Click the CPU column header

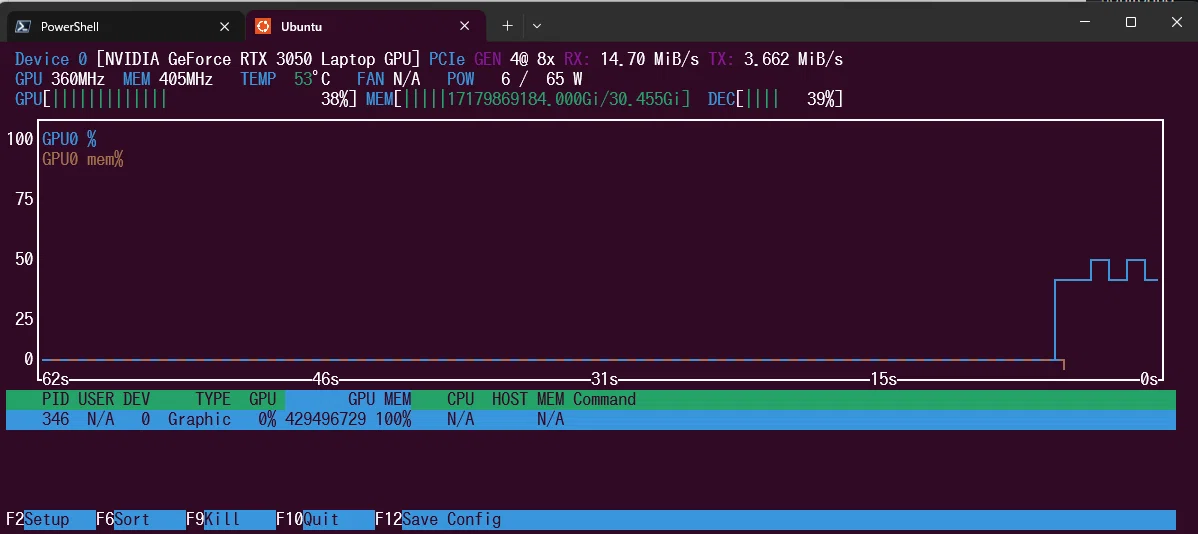click(x=461, y=399)
